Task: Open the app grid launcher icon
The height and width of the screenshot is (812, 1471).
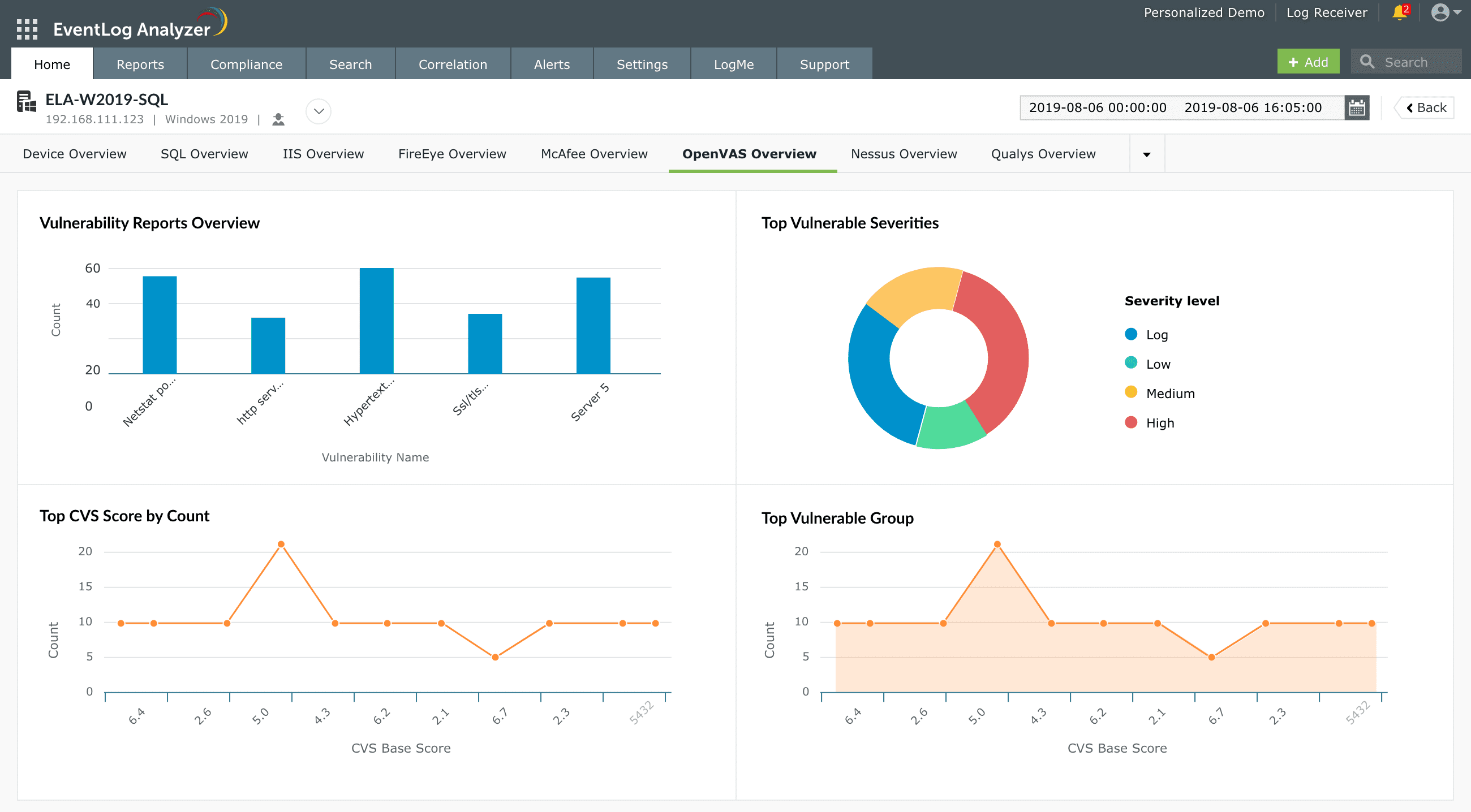Action: click(x=27, y=28)
